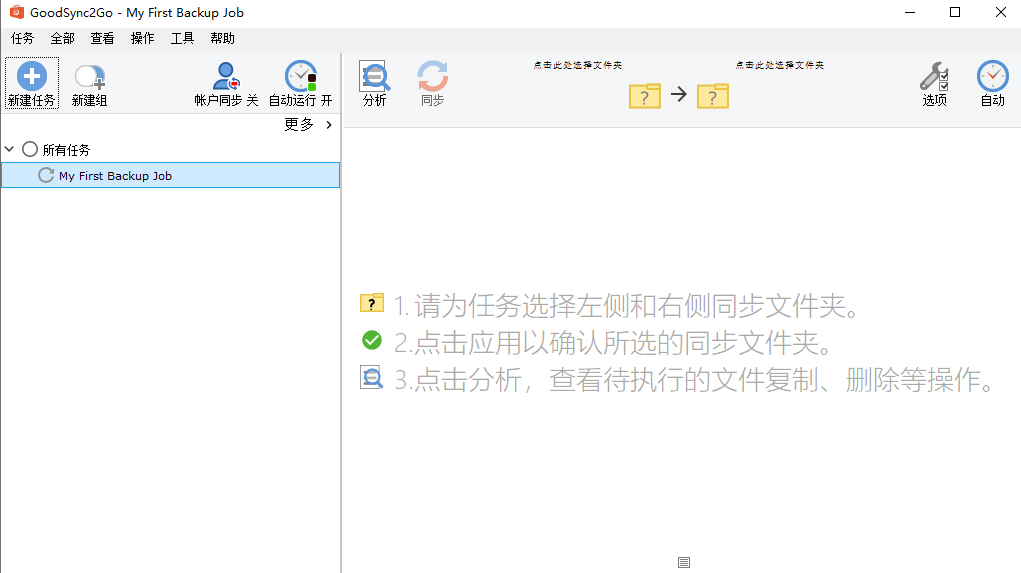Open the 操作 menu
The image size is (1021, 573).
[x=143, y=38]
